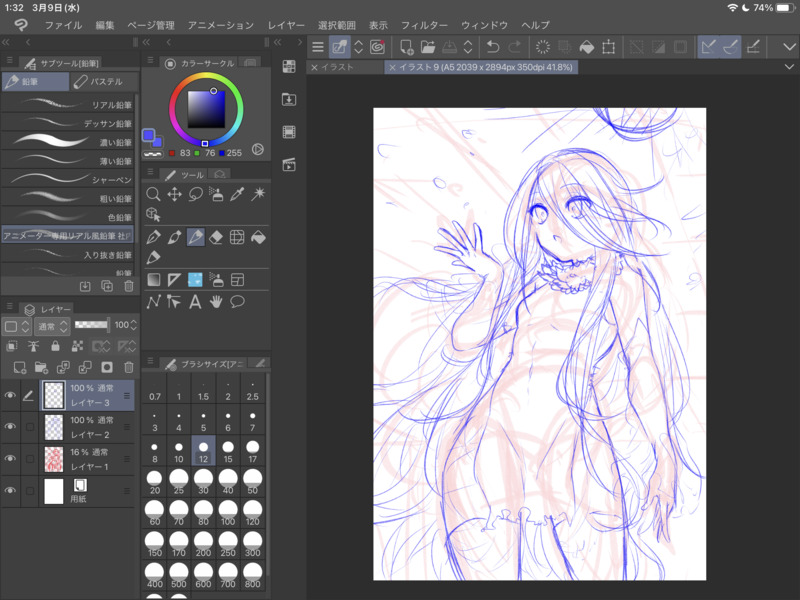The width and height of the screenshot is (800, 600).
Task: Pick the Zoom magnifier tool
Action: 153,194
